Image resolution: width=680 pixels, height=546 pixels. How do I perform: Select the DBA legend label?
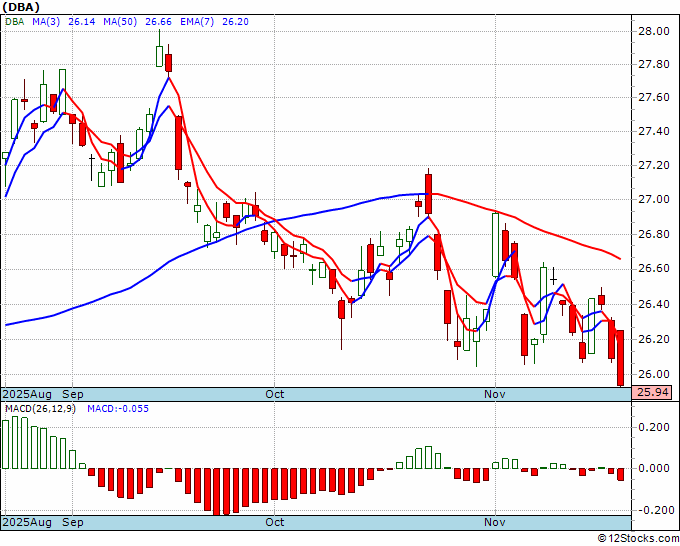[x=14, y=22]
